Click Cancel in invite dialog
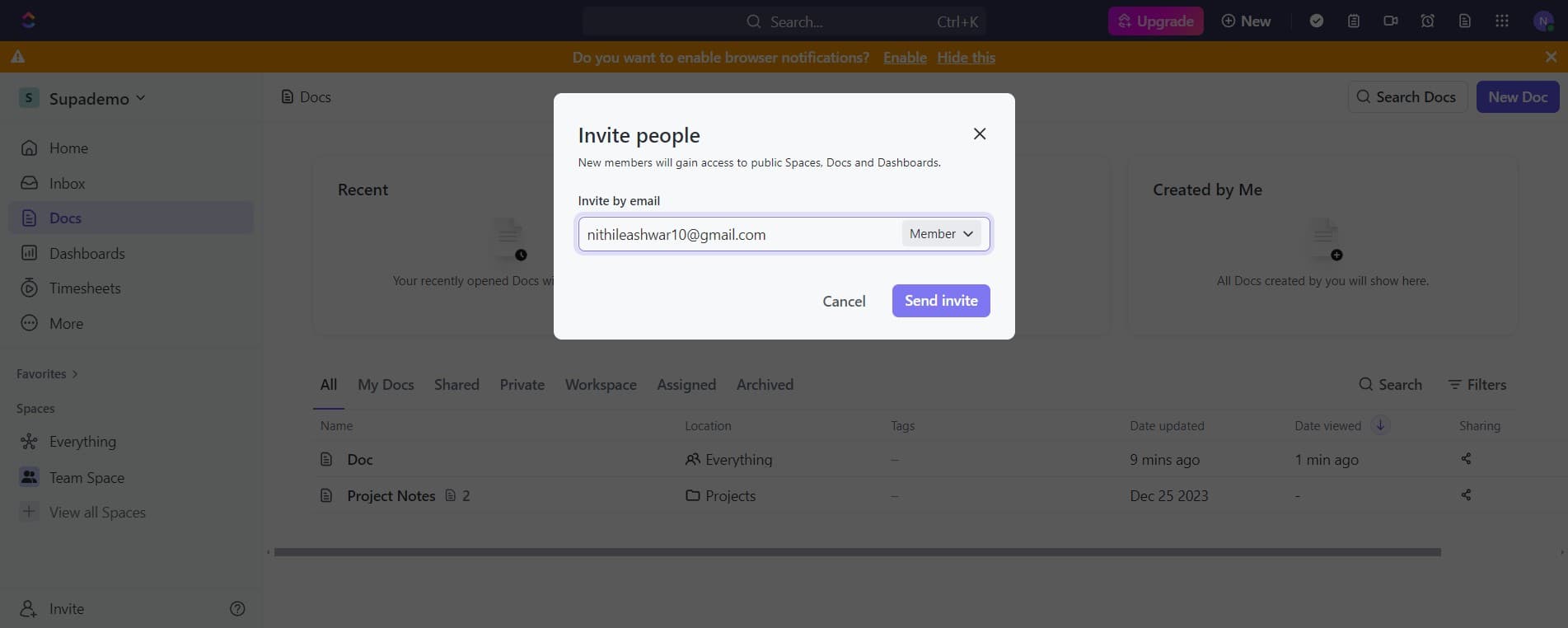The image size is (1568, 628). coord(844,301)
